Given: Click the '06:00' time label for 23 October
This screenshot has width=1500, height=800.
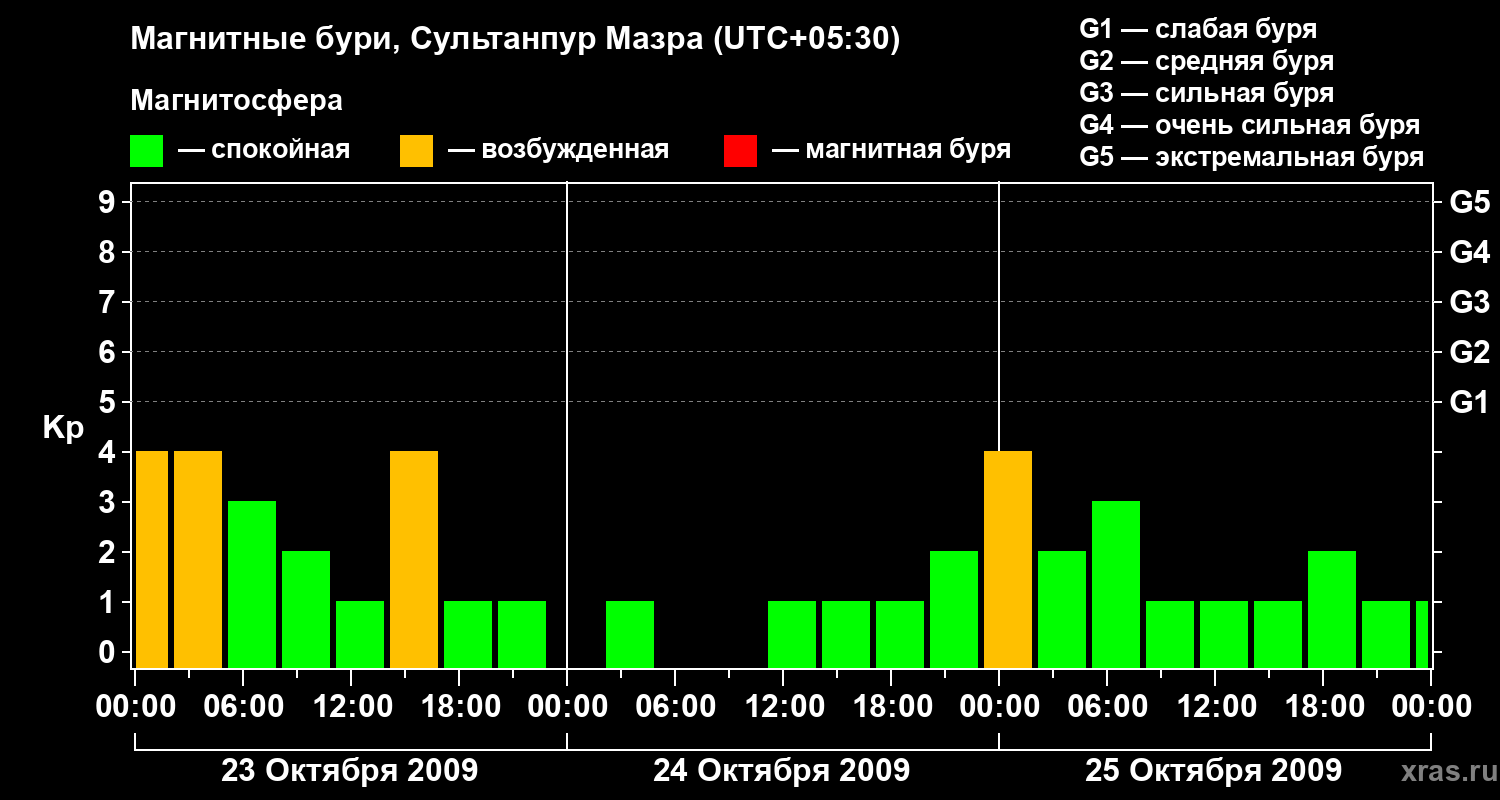Looking at the screenshot, I should (x=243, y=707).
